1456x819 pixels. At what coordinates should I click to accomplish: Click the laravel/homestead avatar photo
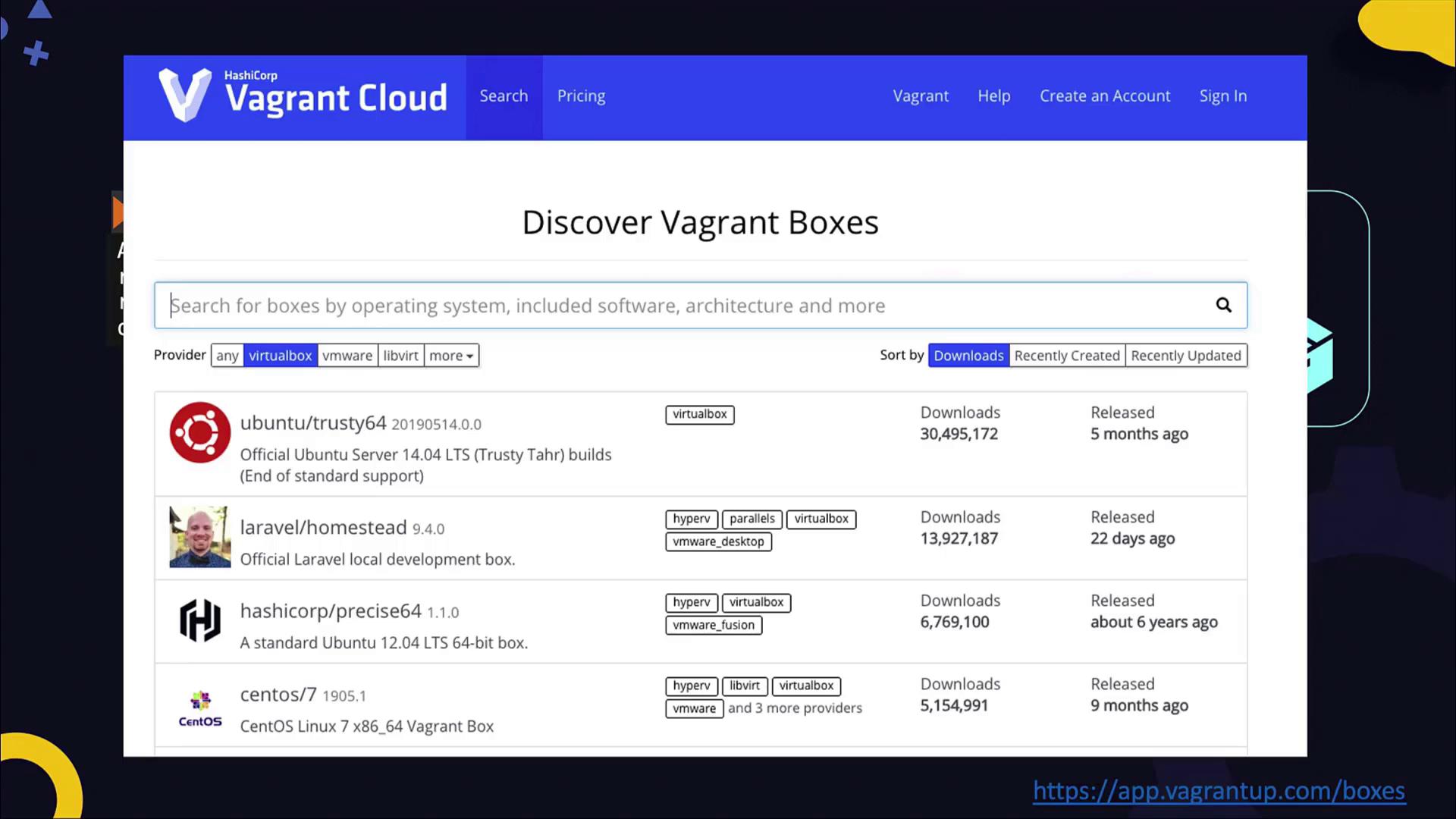[x=199, y=537]
